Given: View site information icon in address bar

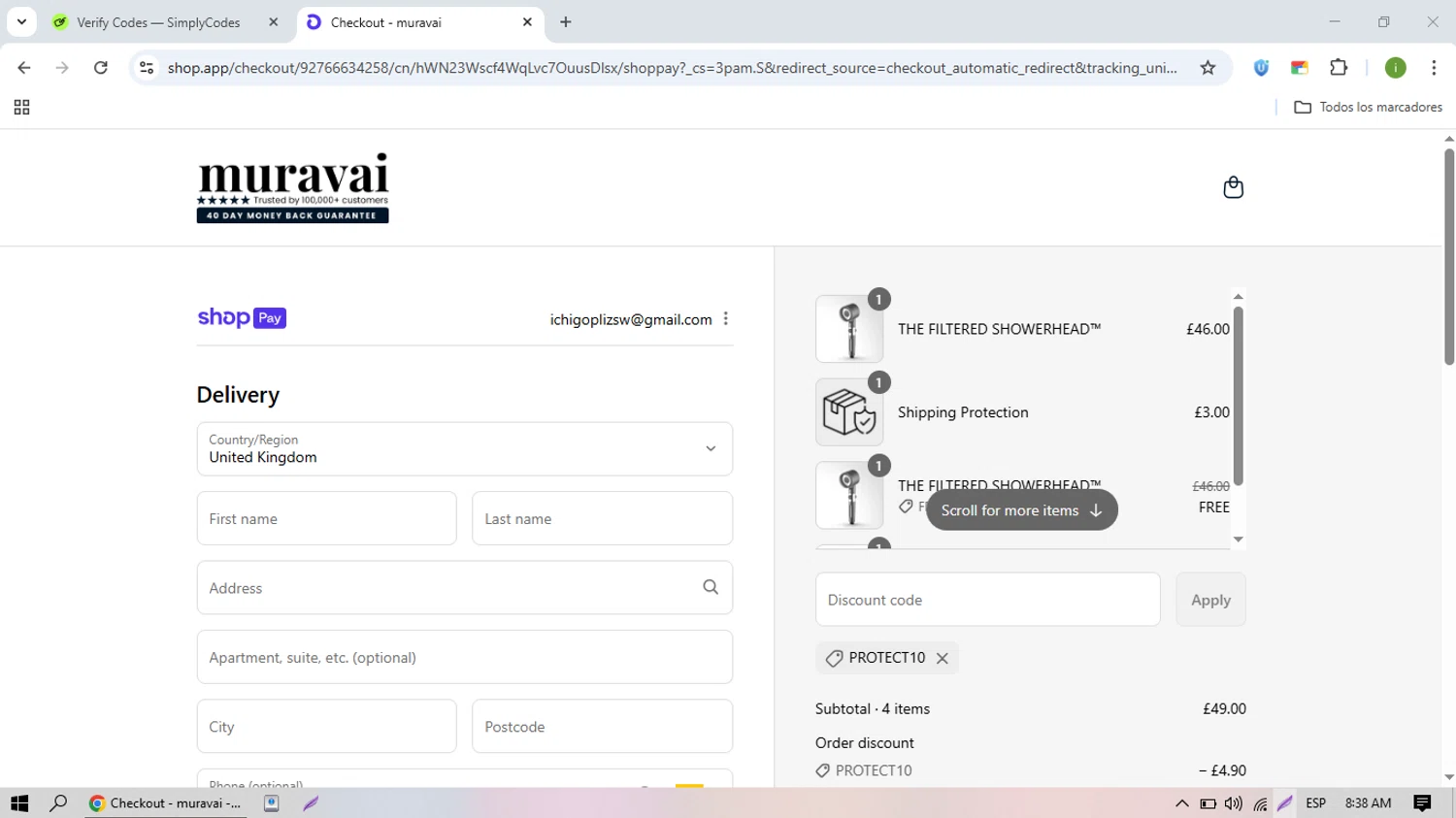Looking at the screenshot, I should pyautogui.click(x=147, y=68).
